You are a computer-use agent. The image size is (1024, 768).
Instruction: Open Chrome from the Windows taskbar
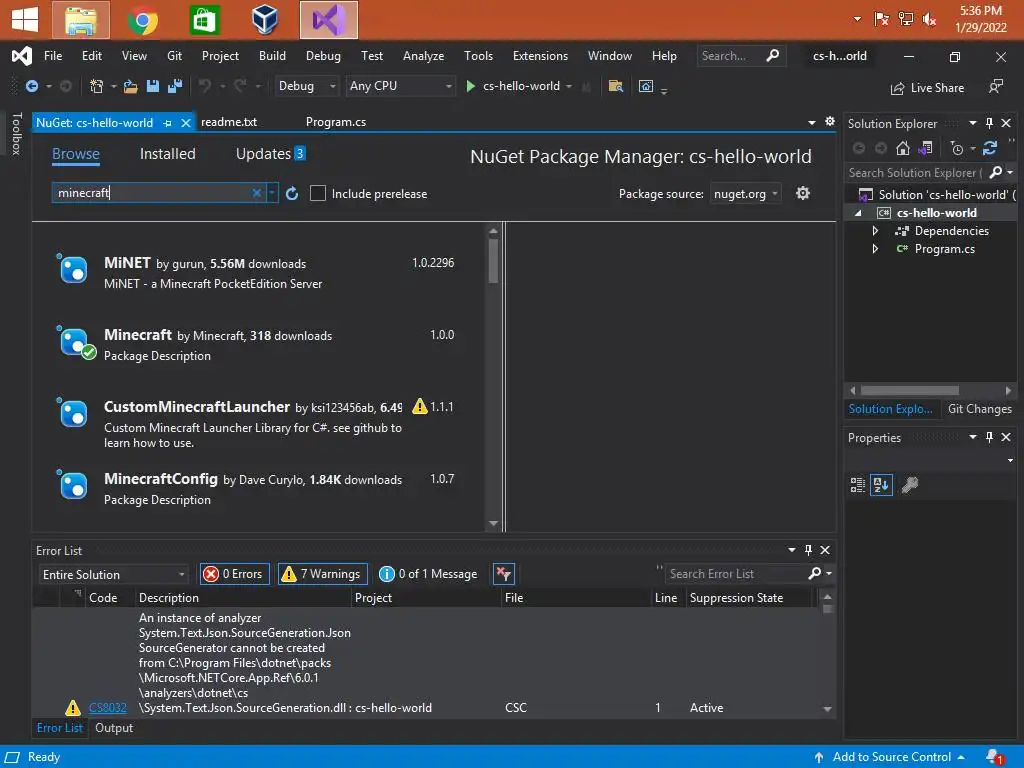pos(143,20)
